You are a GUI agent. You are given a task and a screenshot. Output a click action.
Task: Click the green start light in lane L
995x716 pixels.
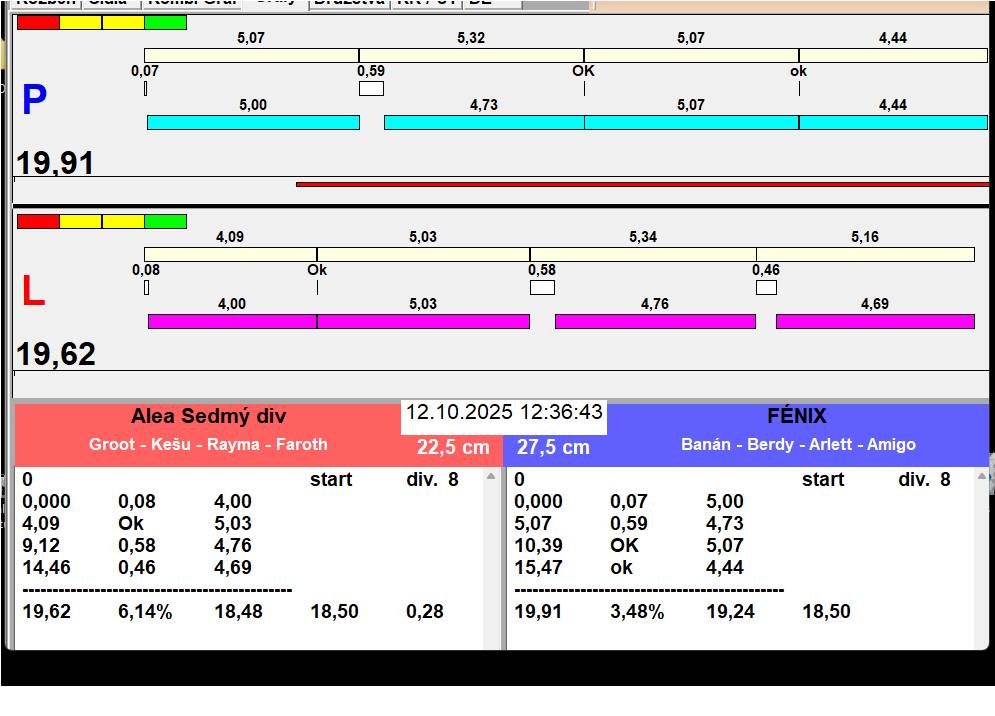166,222
